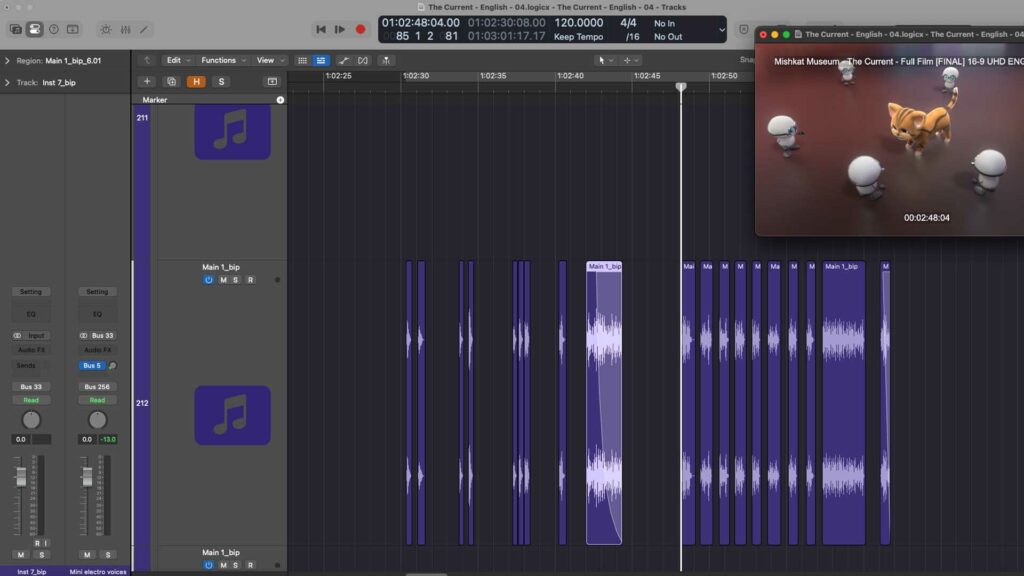Image resolution: width=1024 pixels, height=576 pixels.
Task: Click the playhead marker in the ruler
Action: pyautogui.click(x=681, y=87)
